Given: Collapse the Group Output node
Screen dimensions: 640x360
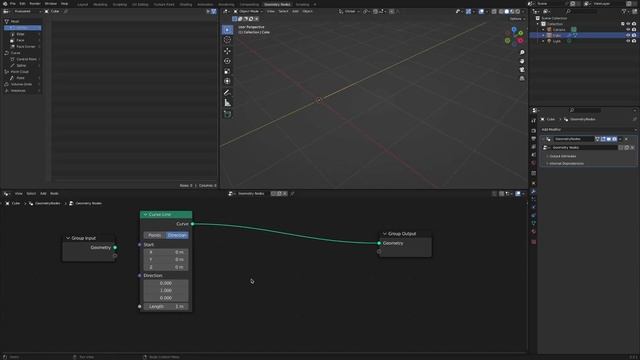Looking at the screenshot, I should pyautogui.click(x=384, y=234).
